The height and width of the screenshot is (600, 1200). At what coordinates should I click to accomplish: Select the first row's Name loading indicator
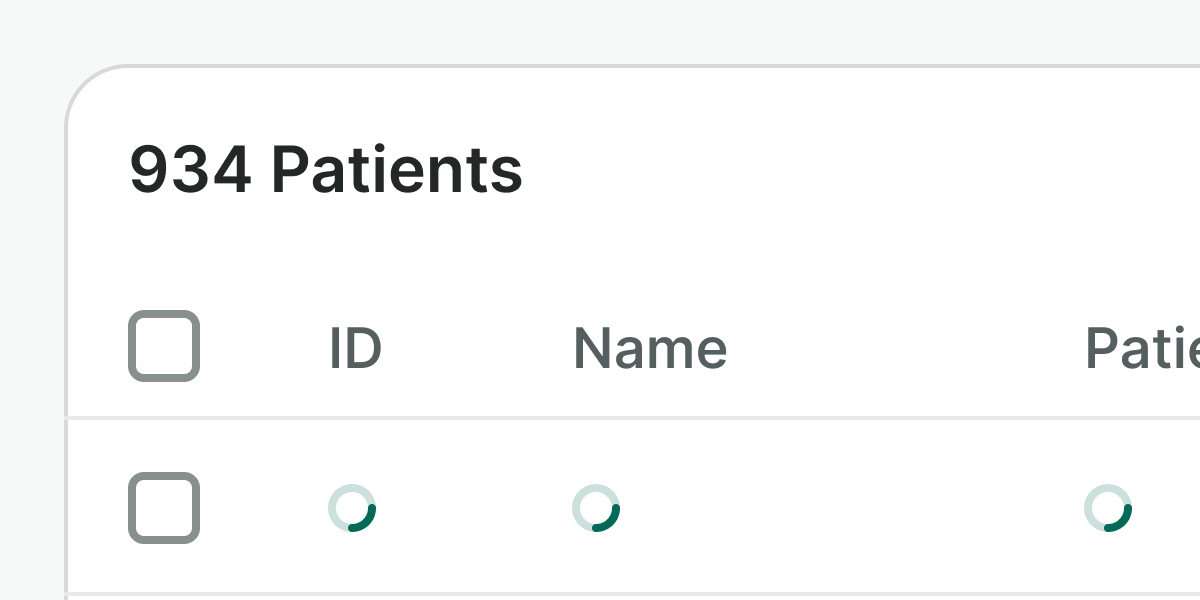[596, 508]
